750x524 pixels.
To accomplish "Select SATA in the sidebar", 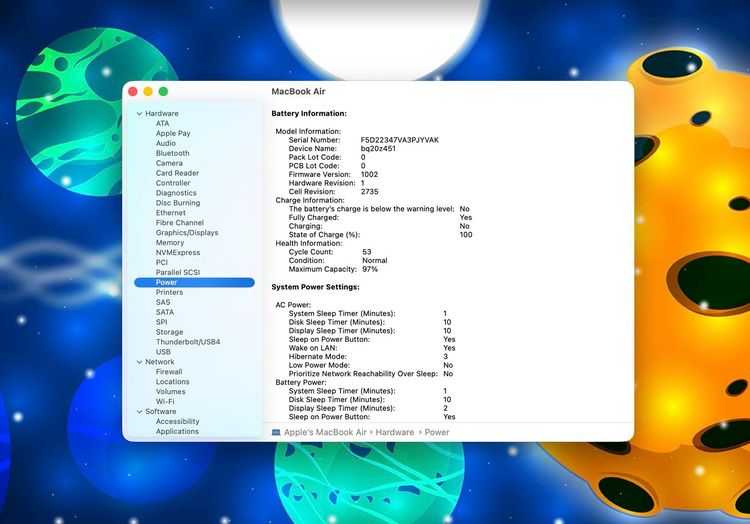I will [x=165, y=312].
